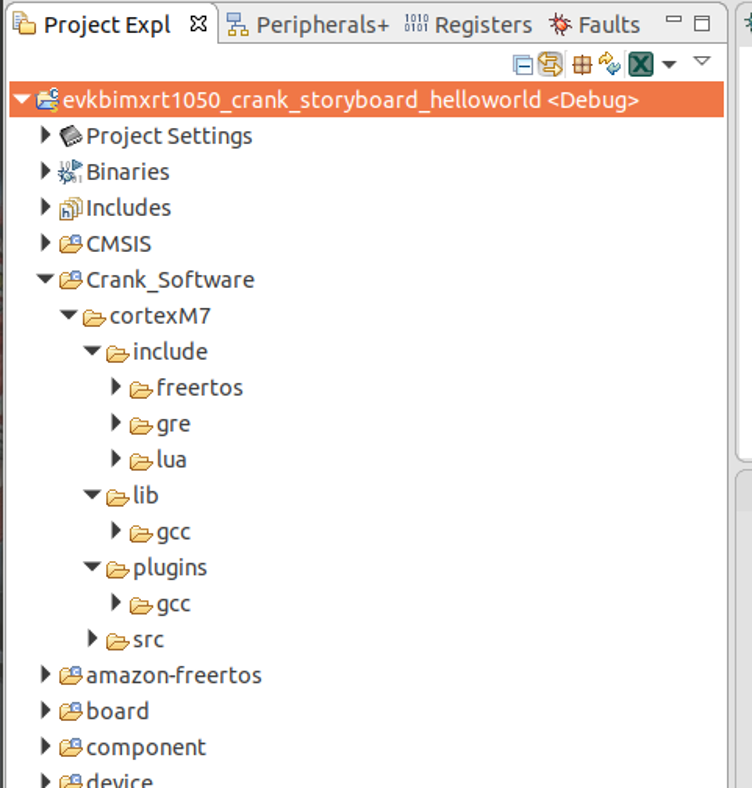
Task: Select the freertos folder label
Action: pyautogui.click(x=200, y=388)
